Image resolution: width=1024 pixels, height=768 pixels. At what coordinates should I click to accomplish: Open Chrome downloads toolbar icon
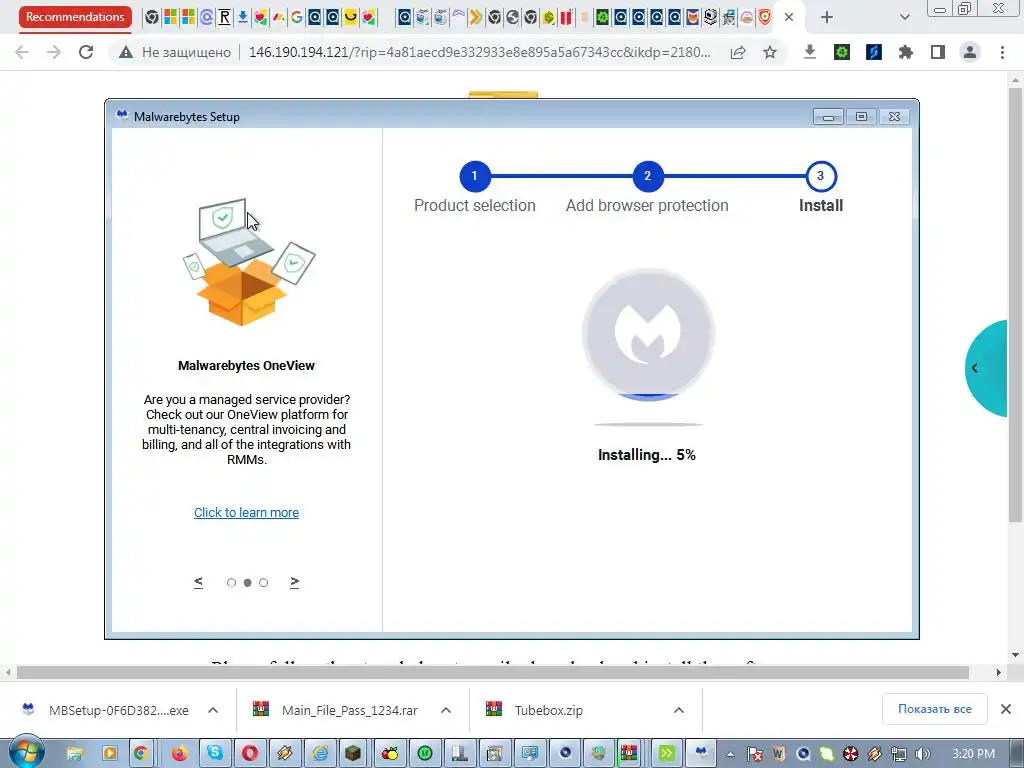[x=810, y=52]
